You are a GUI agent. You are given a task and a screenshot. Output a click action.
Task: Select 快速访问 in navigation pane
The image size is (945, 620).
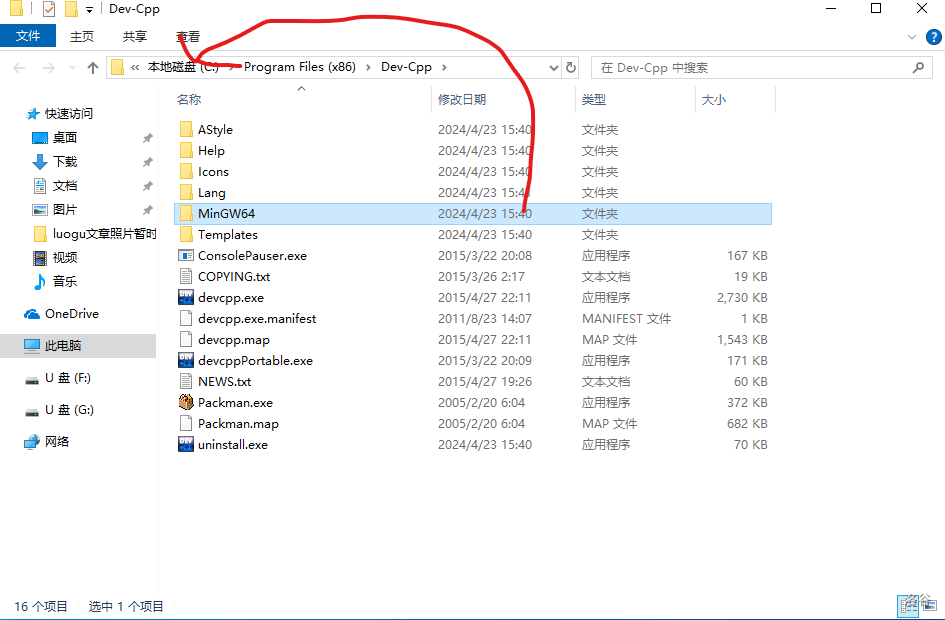point(69,113)
